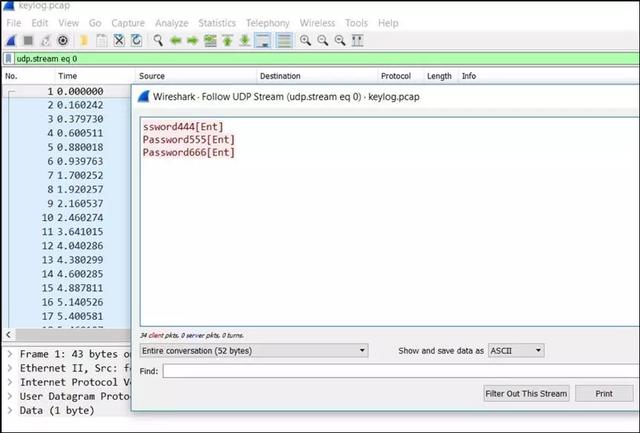Image resolution: width=640 pixels, height=433 pixels.
Task: Click the Print button
Action: point(604,393)
